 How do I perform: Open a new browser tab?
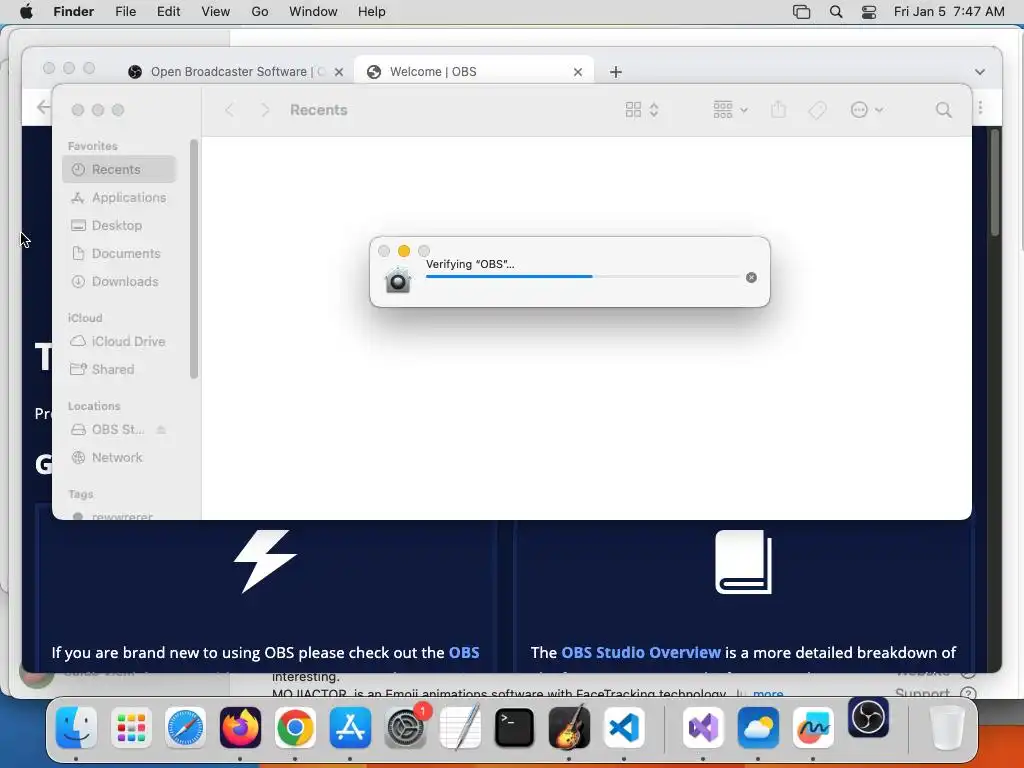click(x=615, y=72)
